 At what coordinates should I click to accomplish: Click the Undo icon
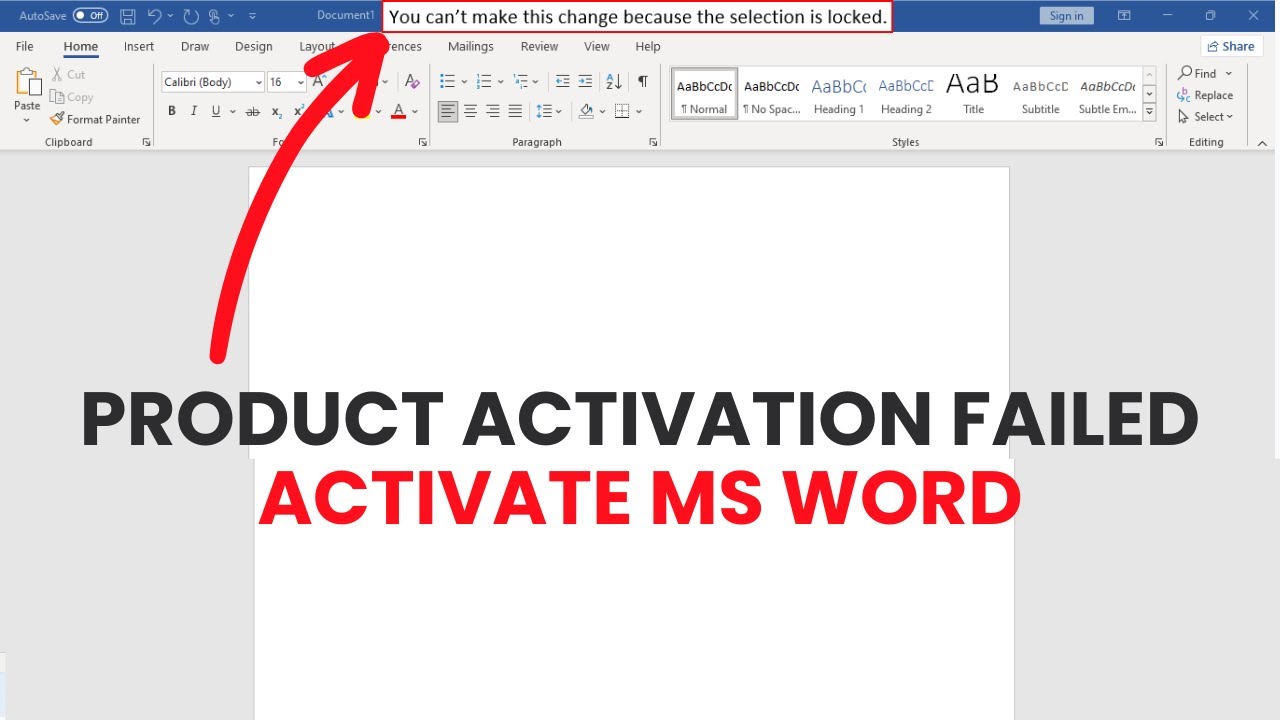pyautogui.click(x=154, y=16)
